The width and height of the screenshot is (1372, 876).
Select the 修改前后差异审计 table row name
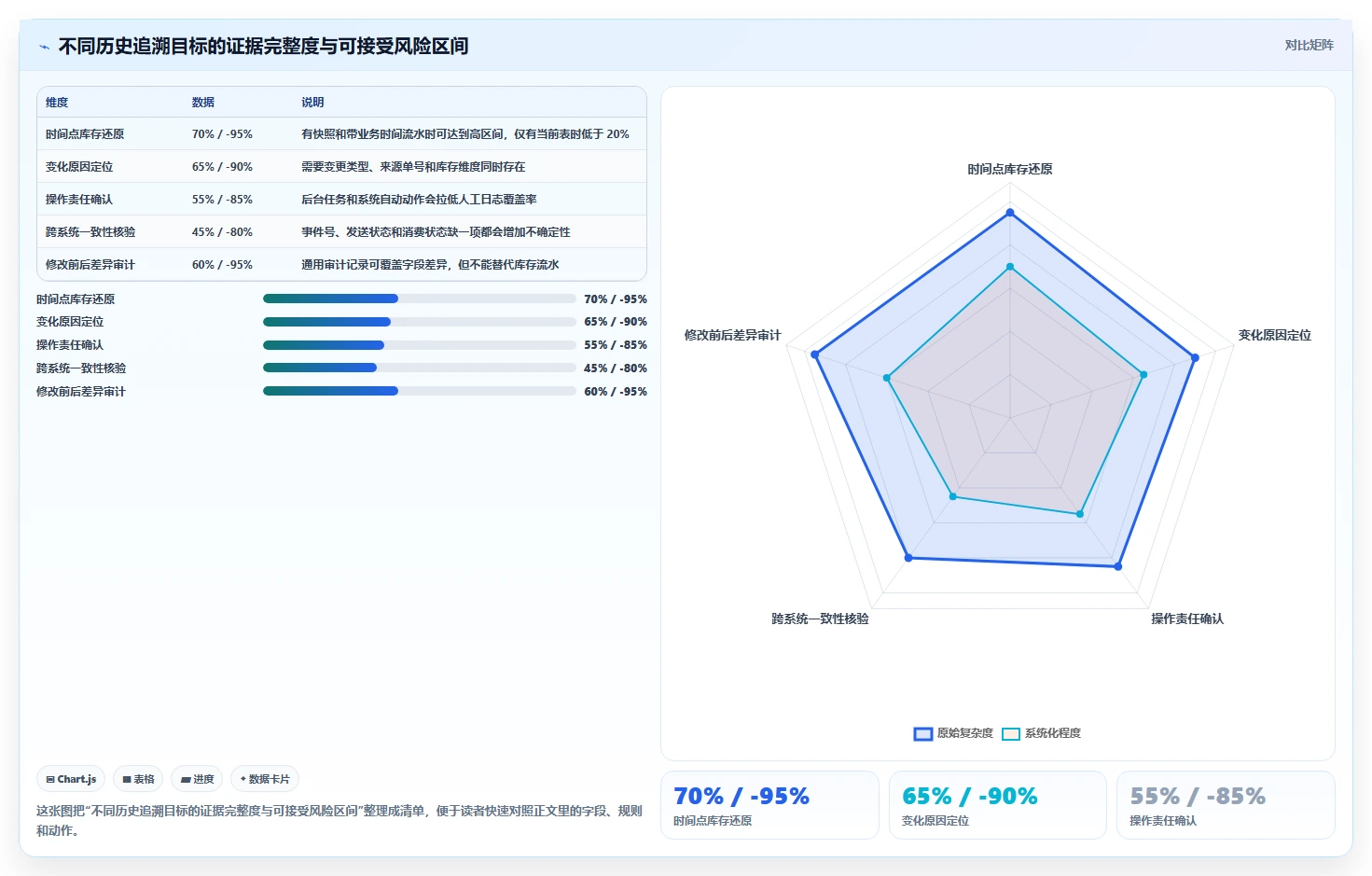90,265
